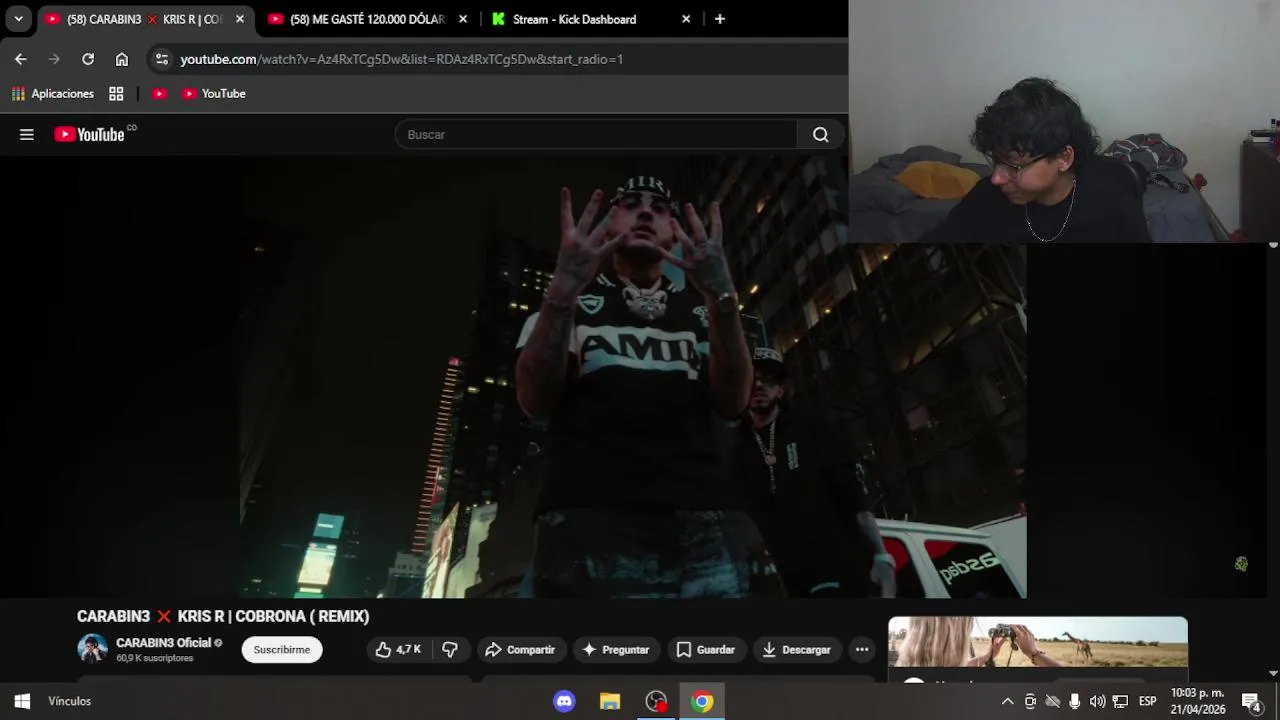Go forward in browser history
The height and width of the screenshot is (720, 1280).
[x=54, y=59]
